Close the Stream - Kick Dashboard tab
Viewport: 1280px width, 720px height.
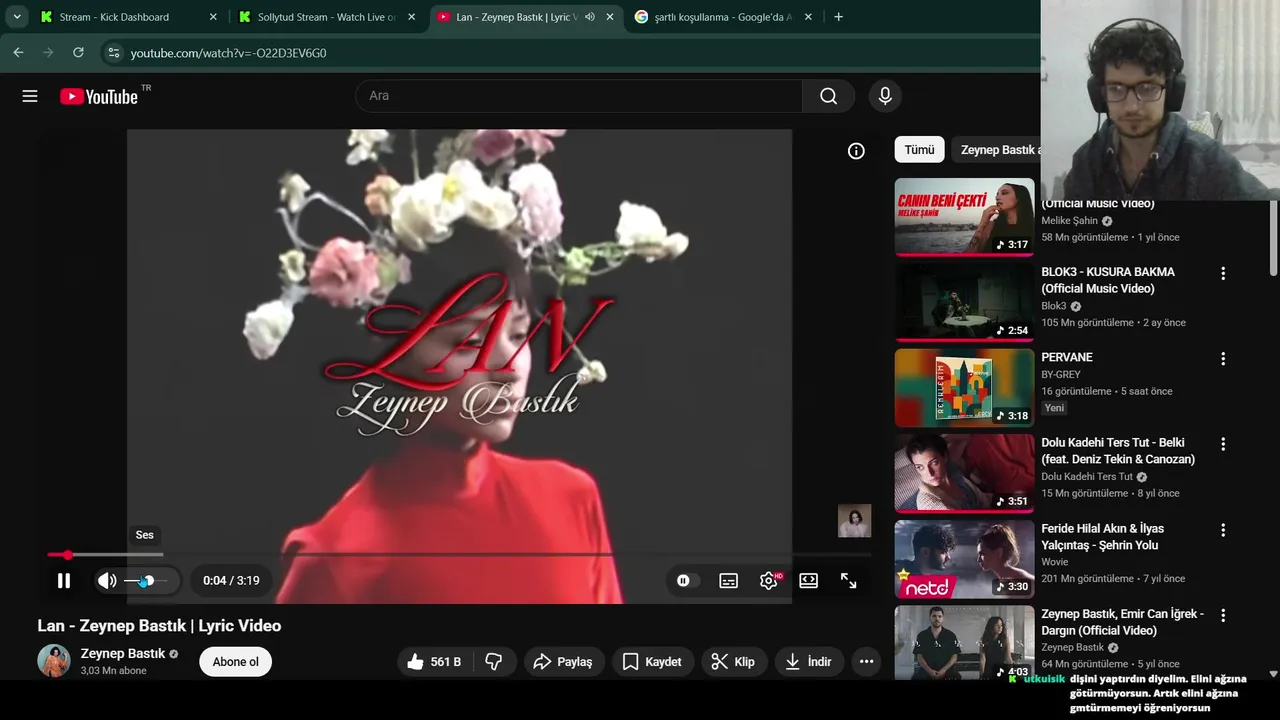[x=213, y=17]
